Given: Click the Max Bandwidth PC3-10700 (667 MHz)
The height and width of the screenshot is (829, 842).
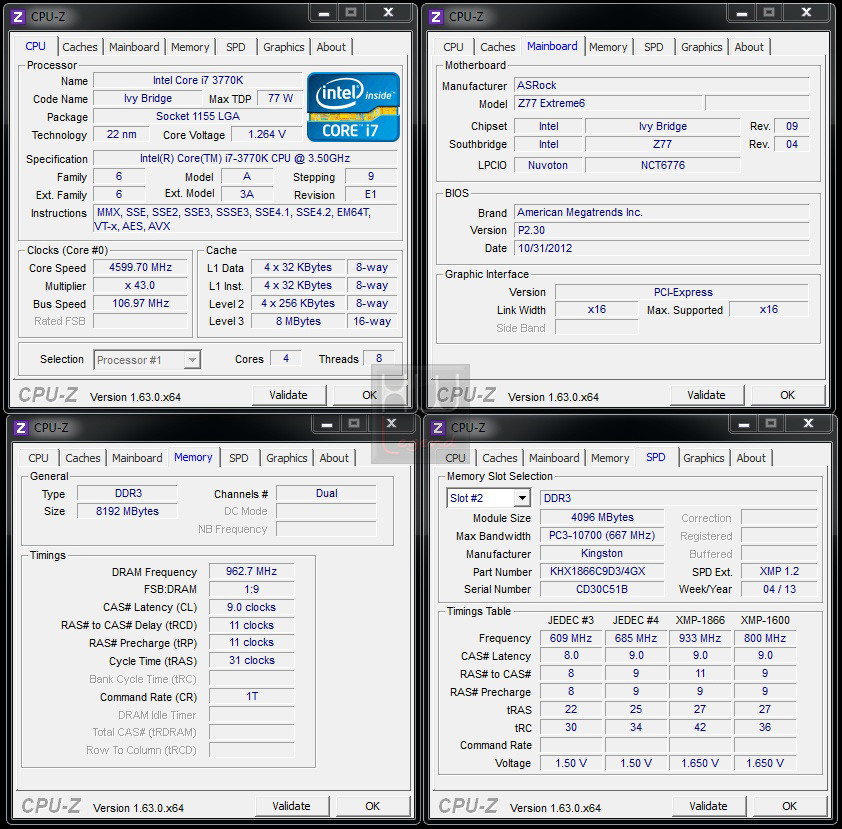Looking at the screenshot, I should [x=602, y=535].
